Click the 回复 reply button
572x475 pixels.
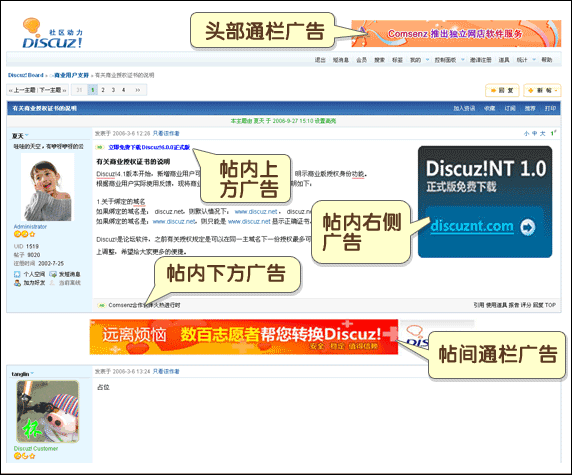[502, 90]
